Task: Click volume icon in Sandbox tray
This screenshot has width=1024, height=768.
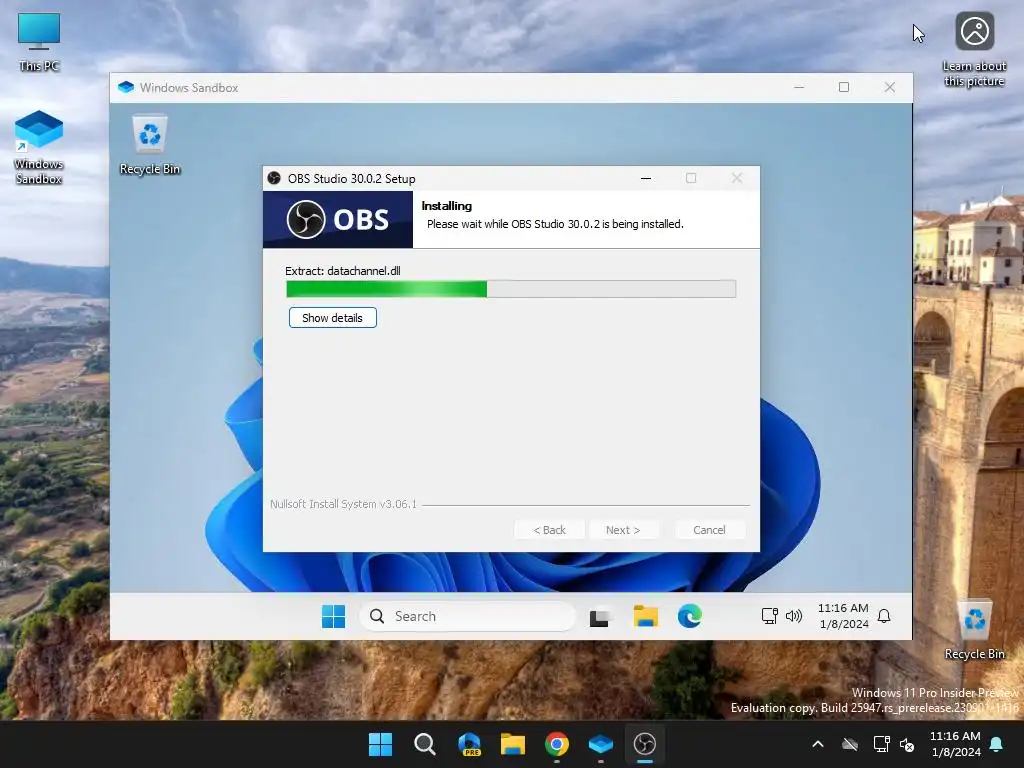Action: pyautogui.click(x=793, y=616)
